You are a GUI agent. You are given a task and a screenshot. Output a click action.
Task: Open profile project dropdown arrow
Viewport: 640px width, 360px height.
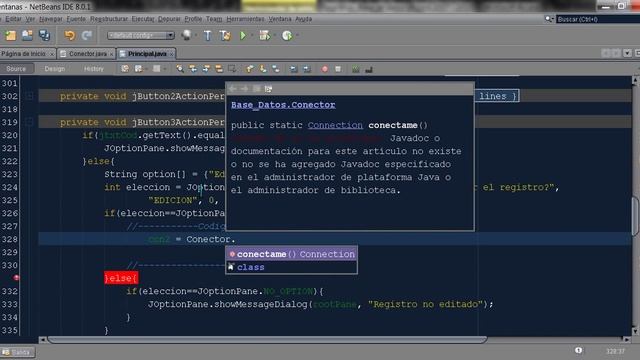coord(297,36)
